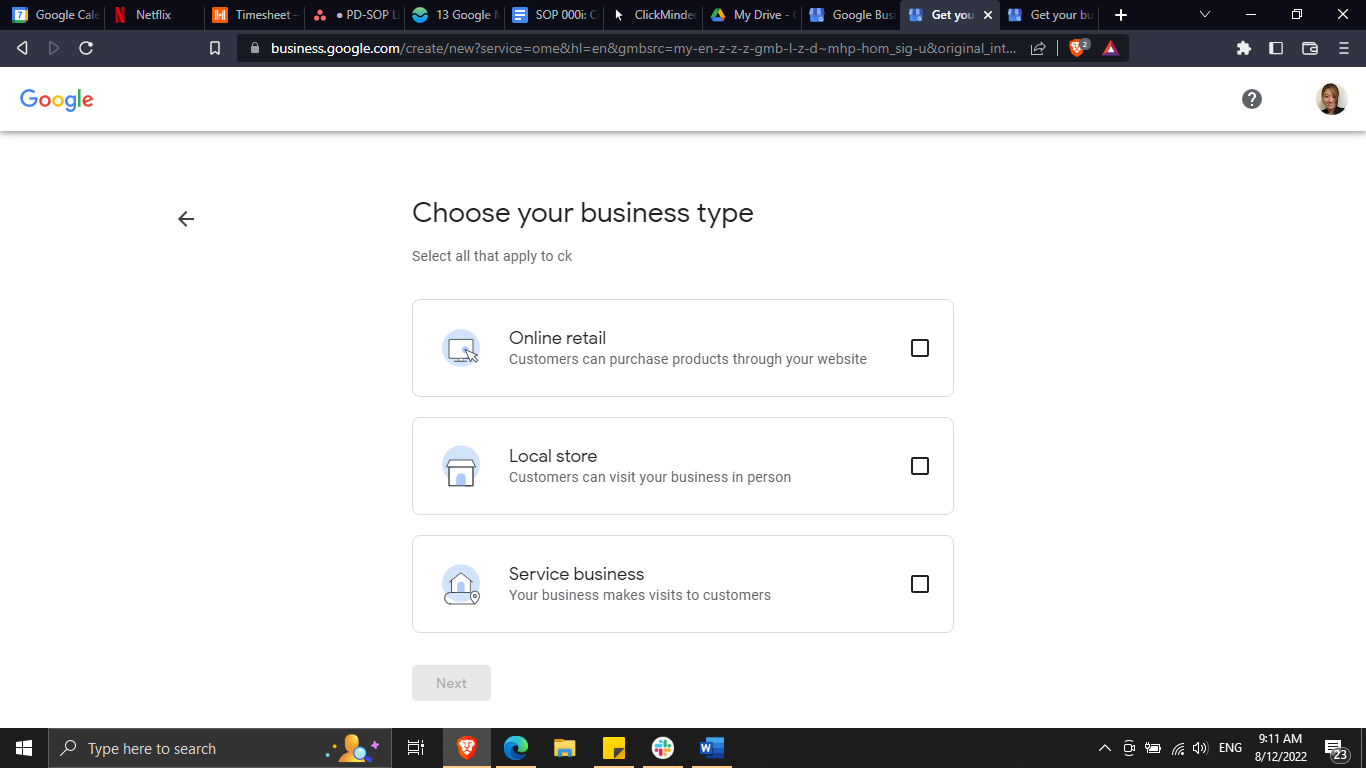Image resolution: width=1366 pixels, height=768 pixels.
Task: Click the Next button
Action: pos(451,683)
